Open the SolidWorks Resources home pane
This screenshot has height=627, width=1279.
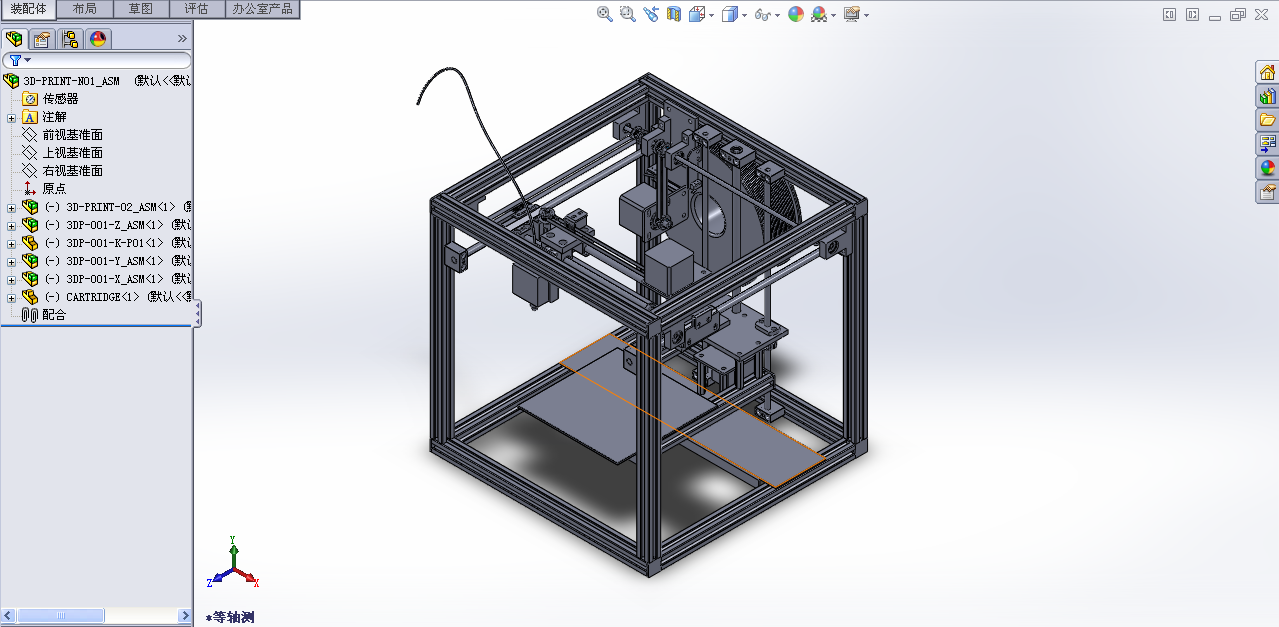(x=1268, y=71)
